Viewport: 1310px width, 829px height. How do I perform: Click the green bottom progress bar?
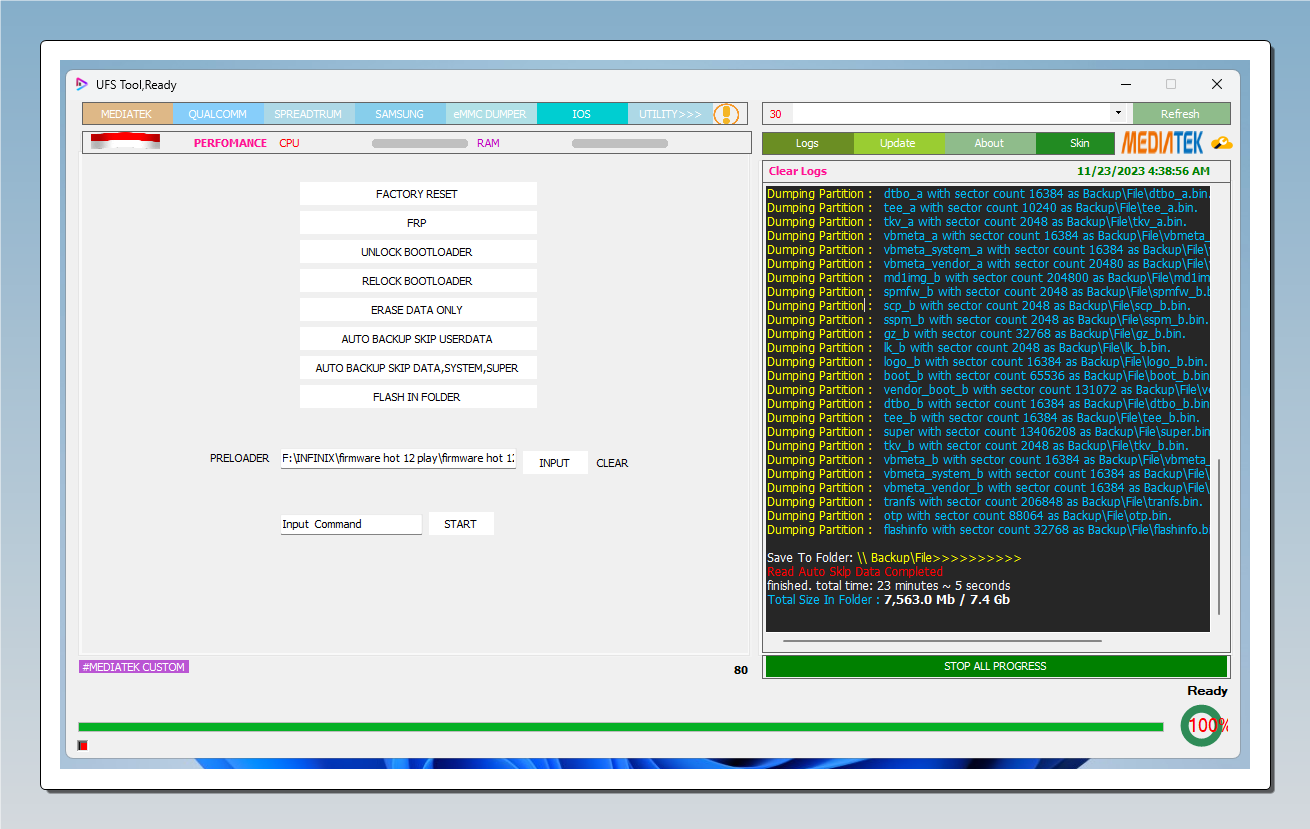pos(621,727)
